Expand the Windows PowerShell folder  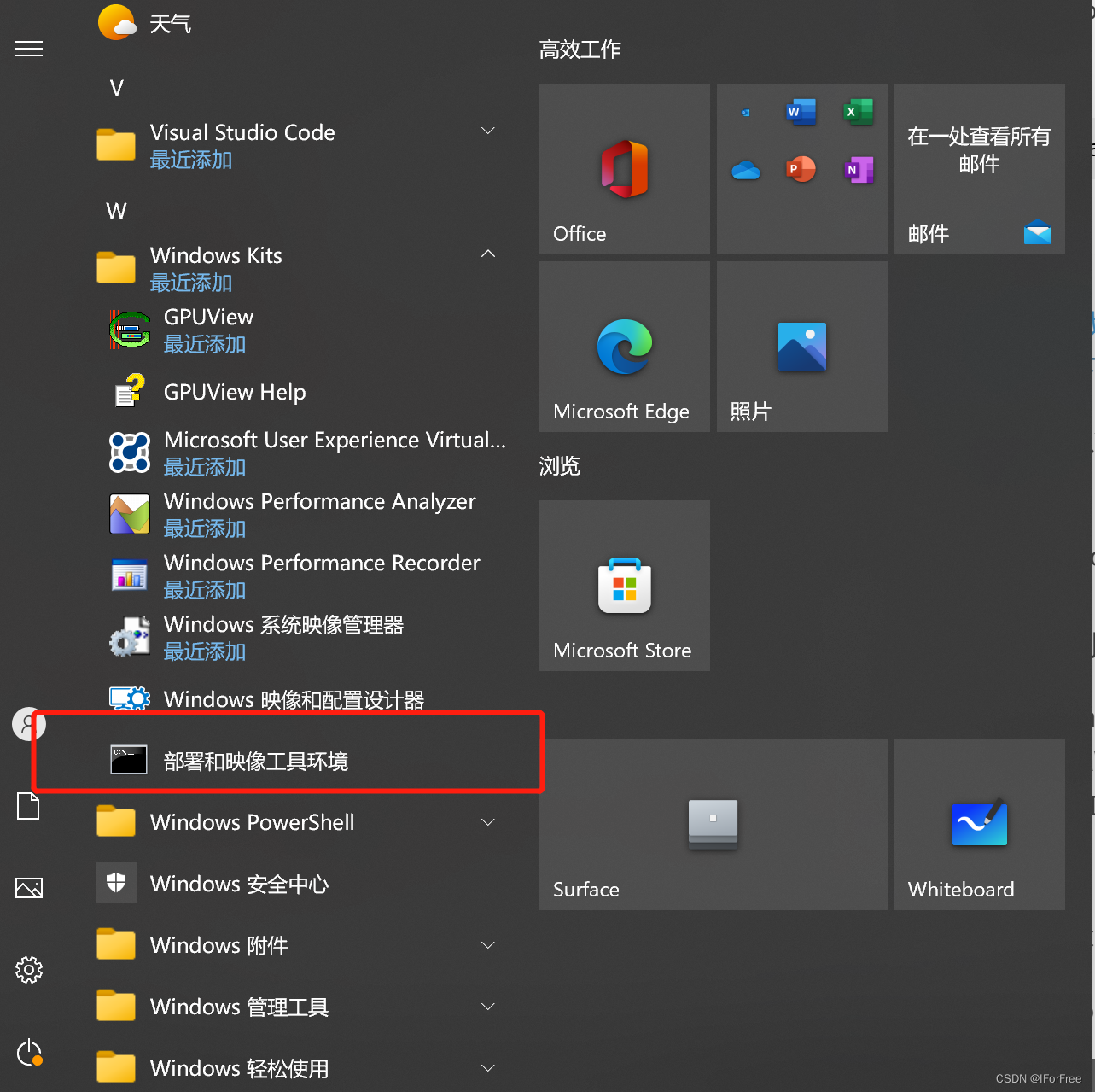(x=487, y=822)
